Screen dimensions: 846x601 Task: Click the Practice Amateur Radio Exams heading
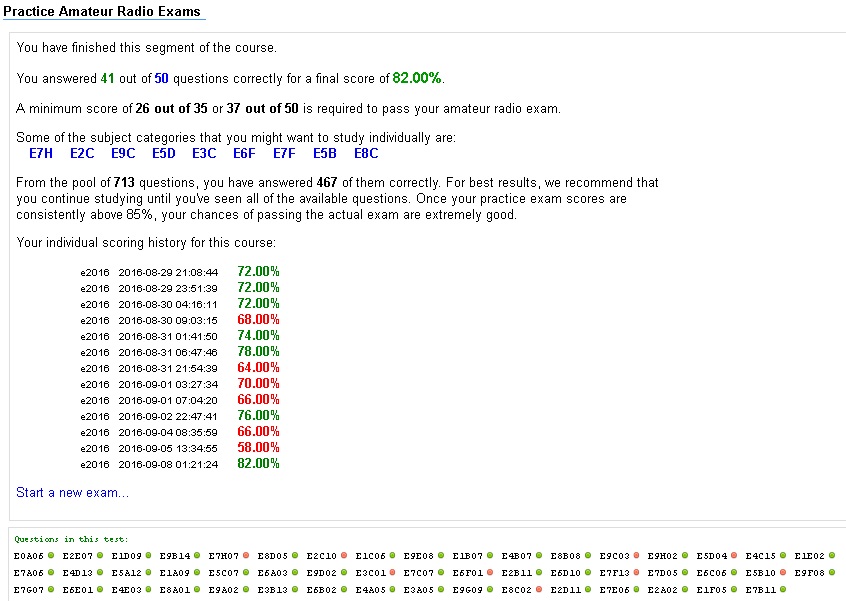tap(102, 11)
